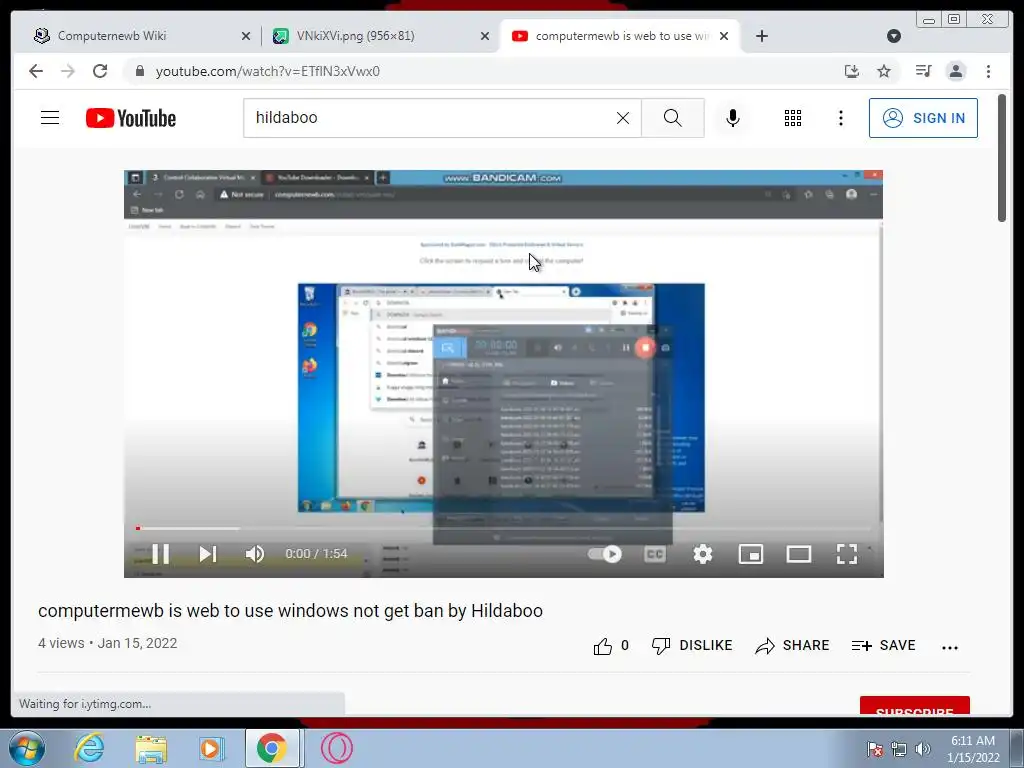The image size is (1024, 768).
Task: Close the VNkiXVi.png tab
Action: pyautogui.click(x=485, y=36)
